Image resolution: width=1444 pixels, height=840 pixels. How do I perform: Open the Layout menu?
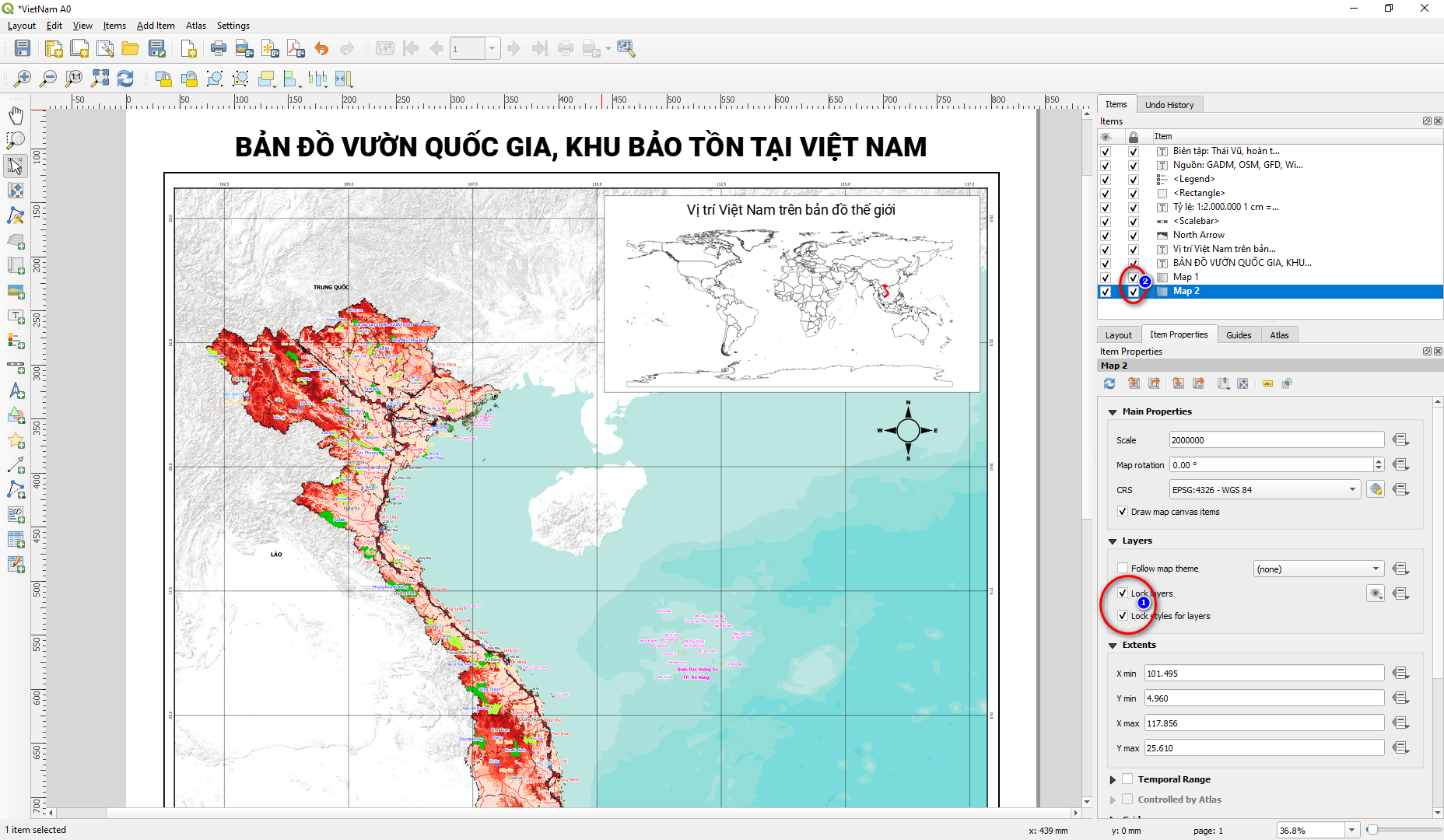22,26
